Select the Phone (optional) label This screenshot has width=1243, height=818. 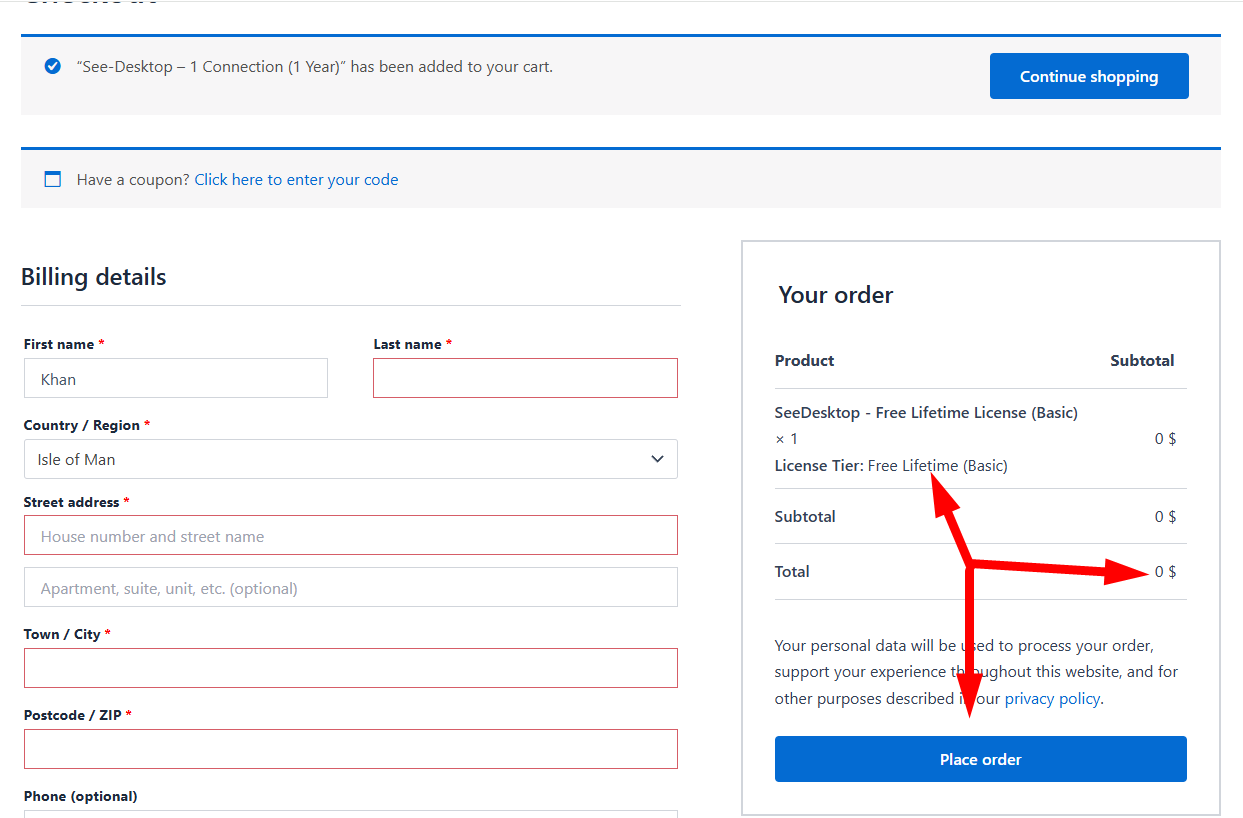tap(81, 796)
